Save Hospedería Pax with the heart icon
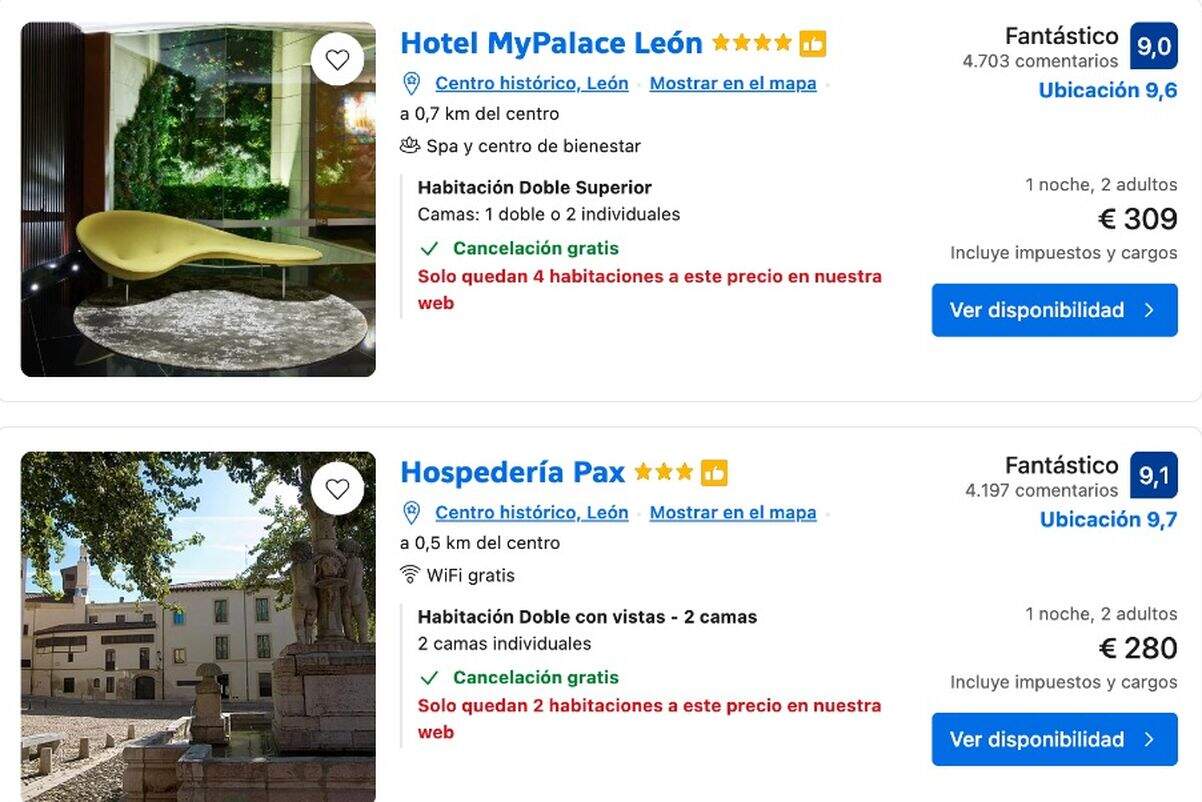The width and height of the screenshot is (1202, 802). [x=337, y=489]
